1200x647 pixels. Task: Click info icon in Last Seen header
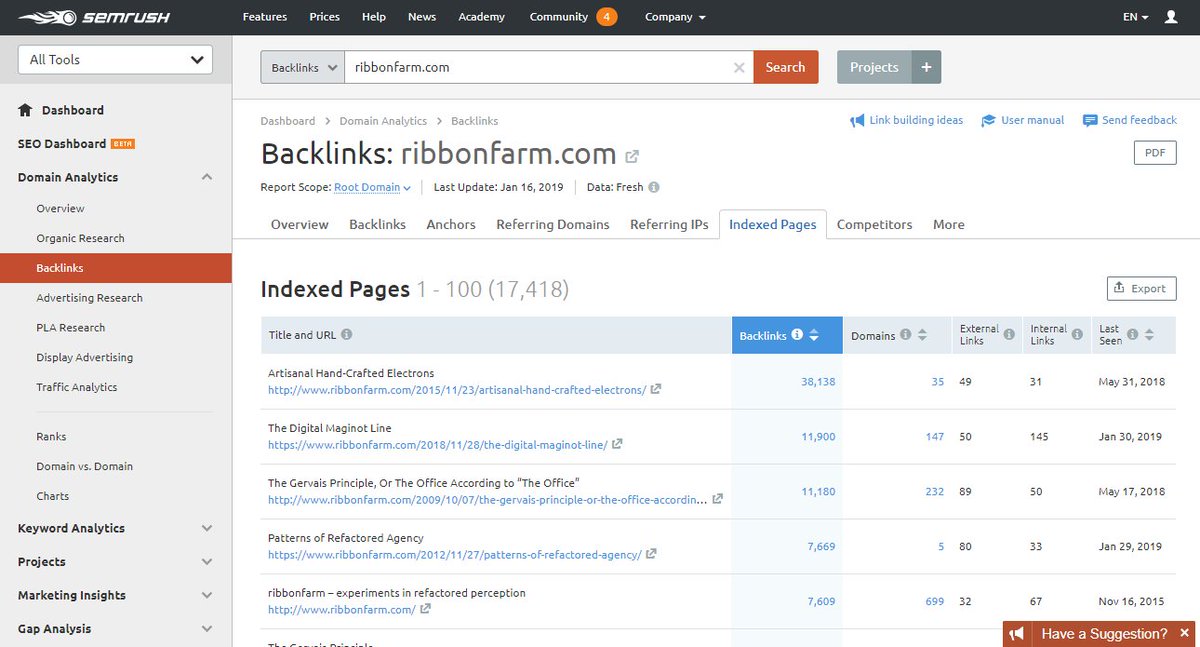pos(1132,335)
